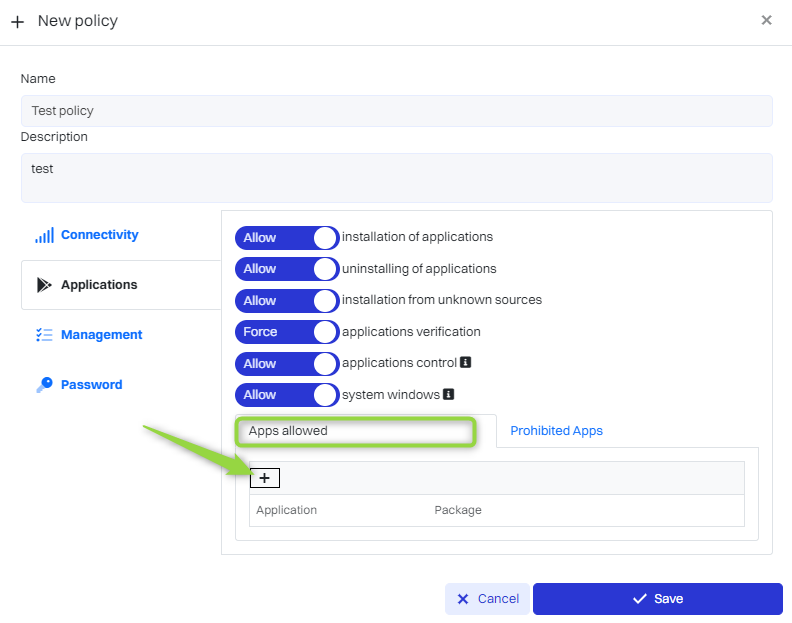
Task: Cancel the new policy
Action: (x=487, y=599)
